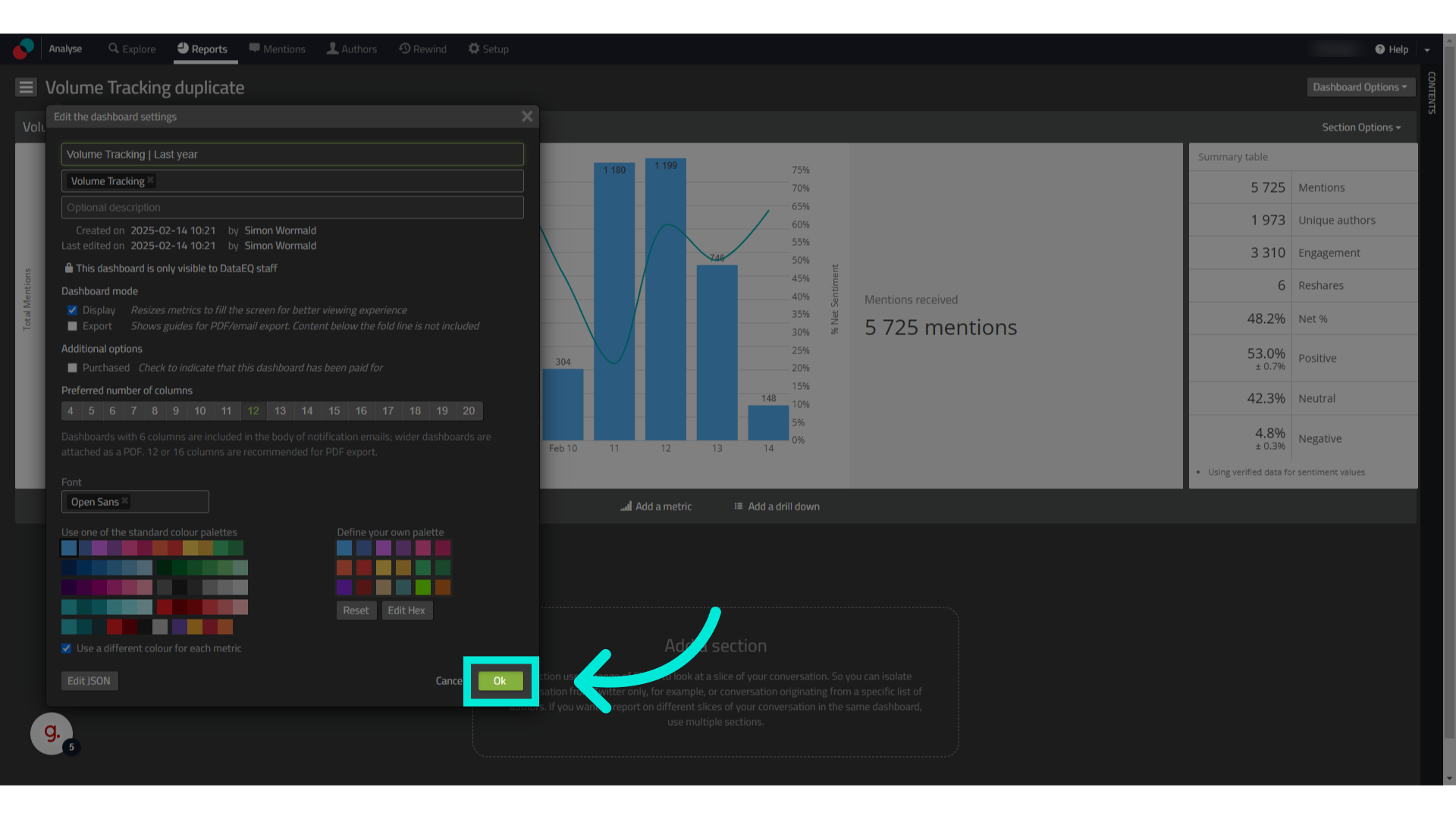The width and height of the screenshot is (1456, 819).
Task: Click the round 'g' badge icon
Action: pyautogui.click(x=52, y=733)
